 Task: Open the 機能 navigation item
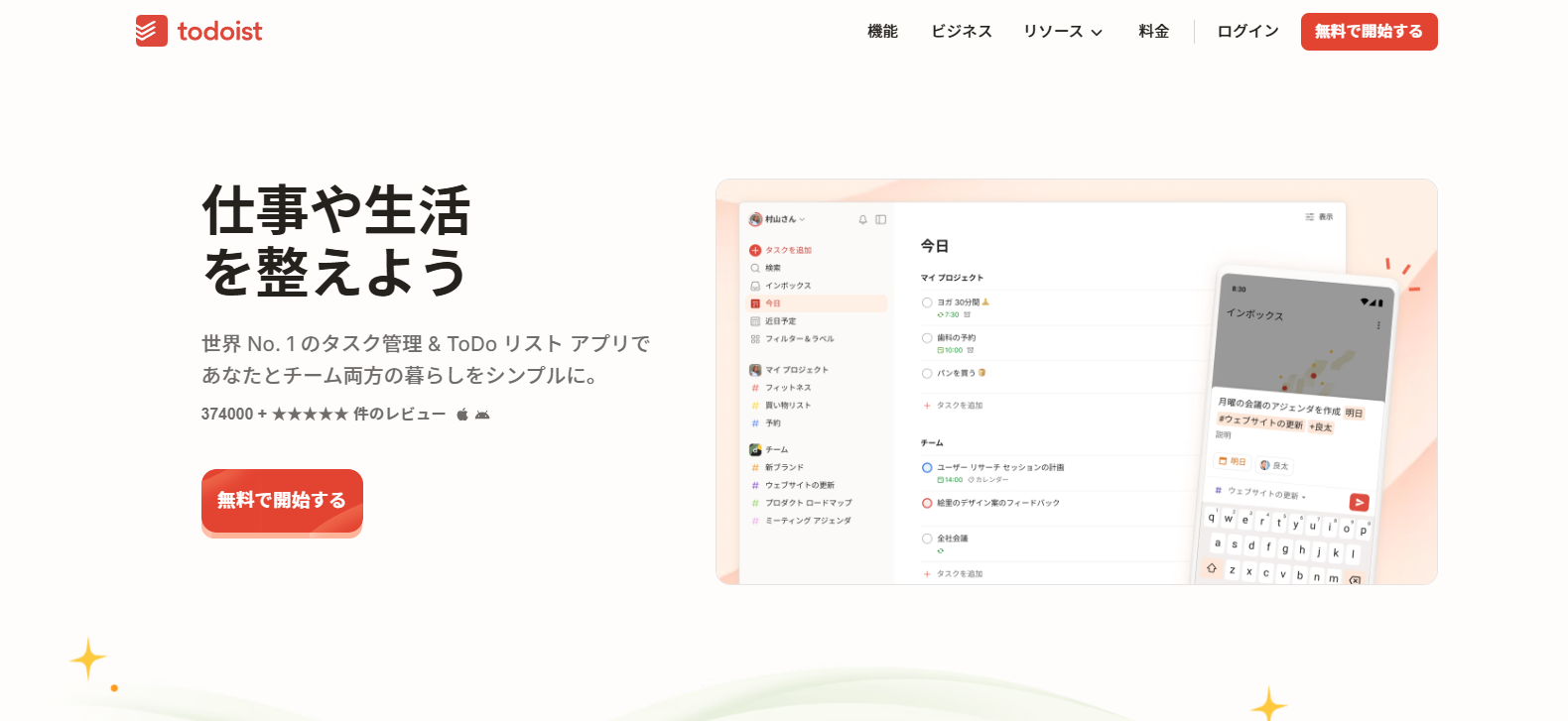pos(882,32)
